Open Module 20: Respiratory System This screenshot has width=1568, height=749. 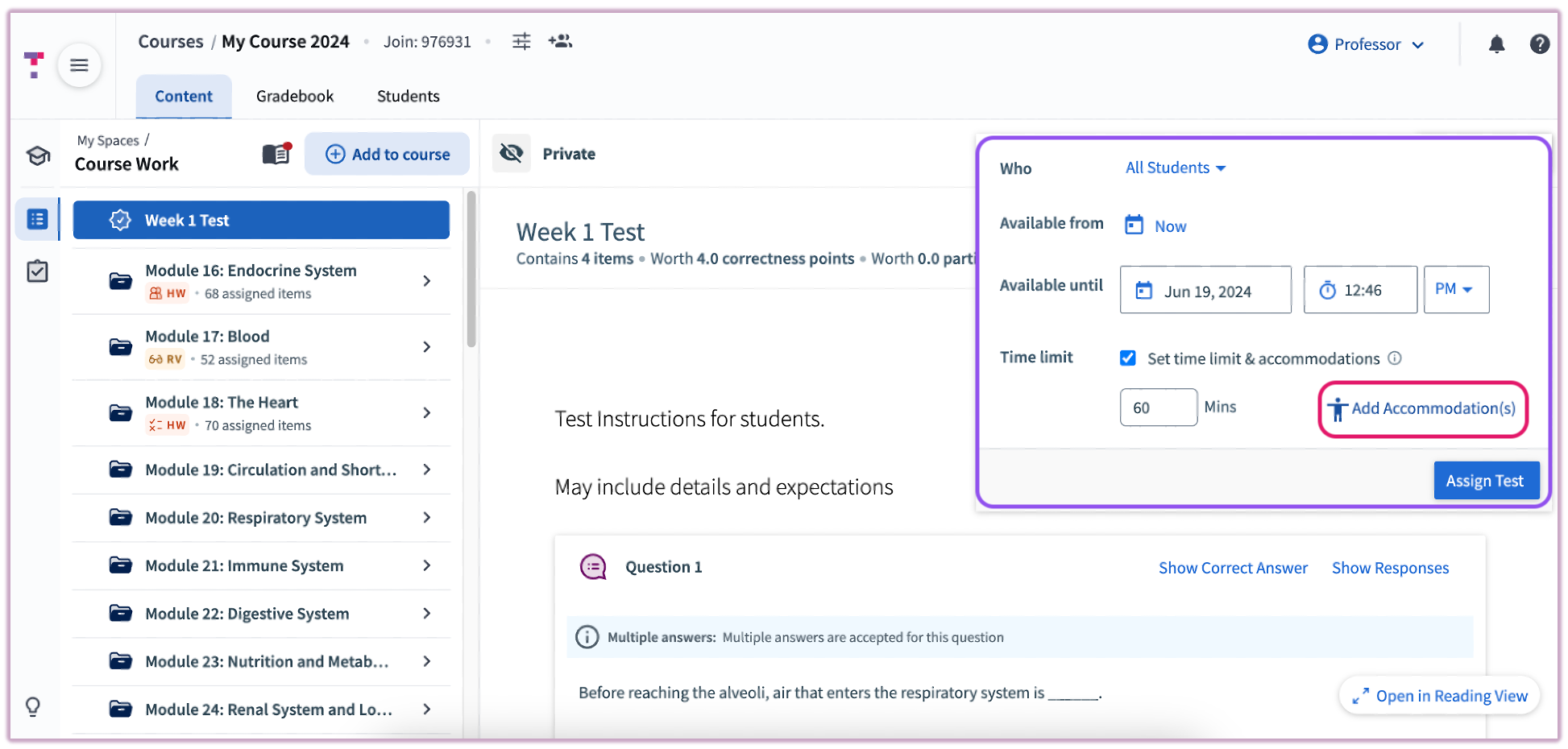coord(261,518)
